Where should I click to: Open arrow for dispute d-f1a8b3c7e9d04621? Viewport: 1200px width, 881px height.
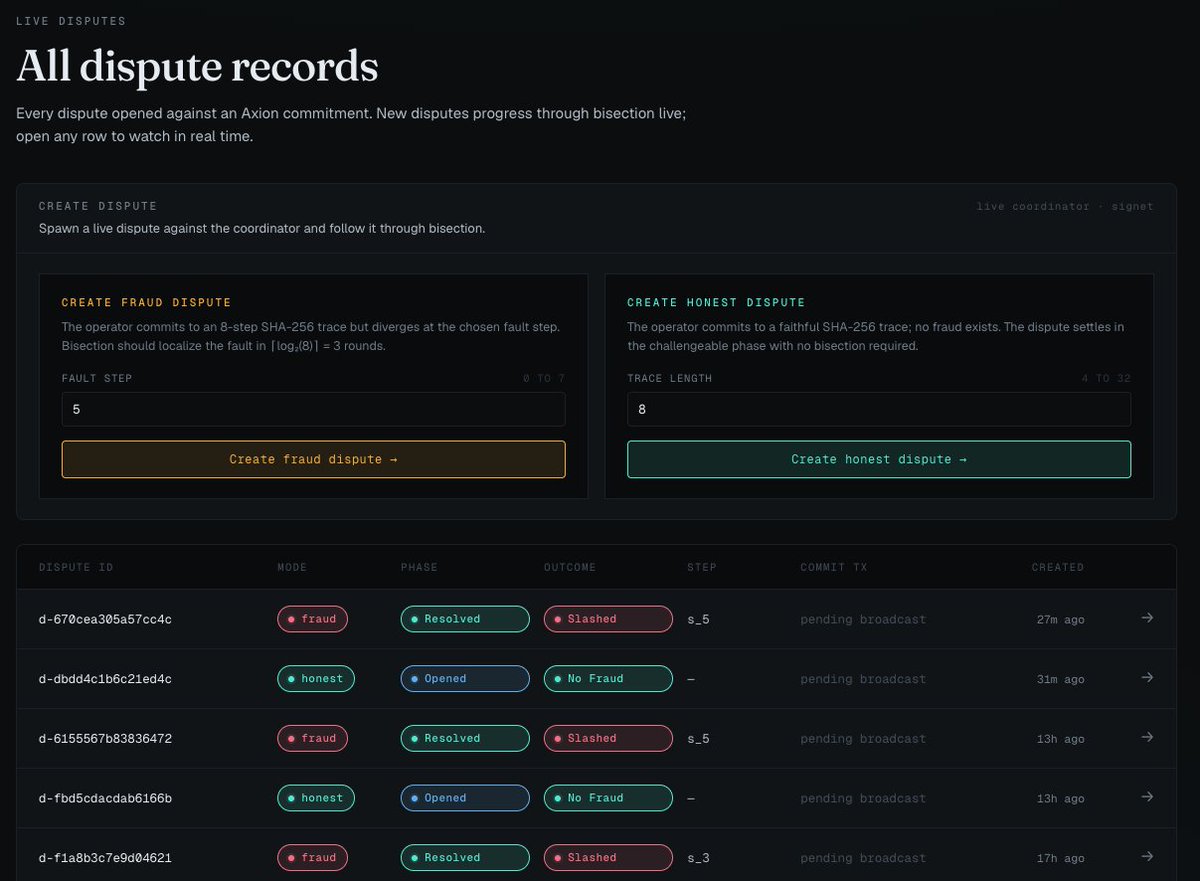coord(1147,857)
